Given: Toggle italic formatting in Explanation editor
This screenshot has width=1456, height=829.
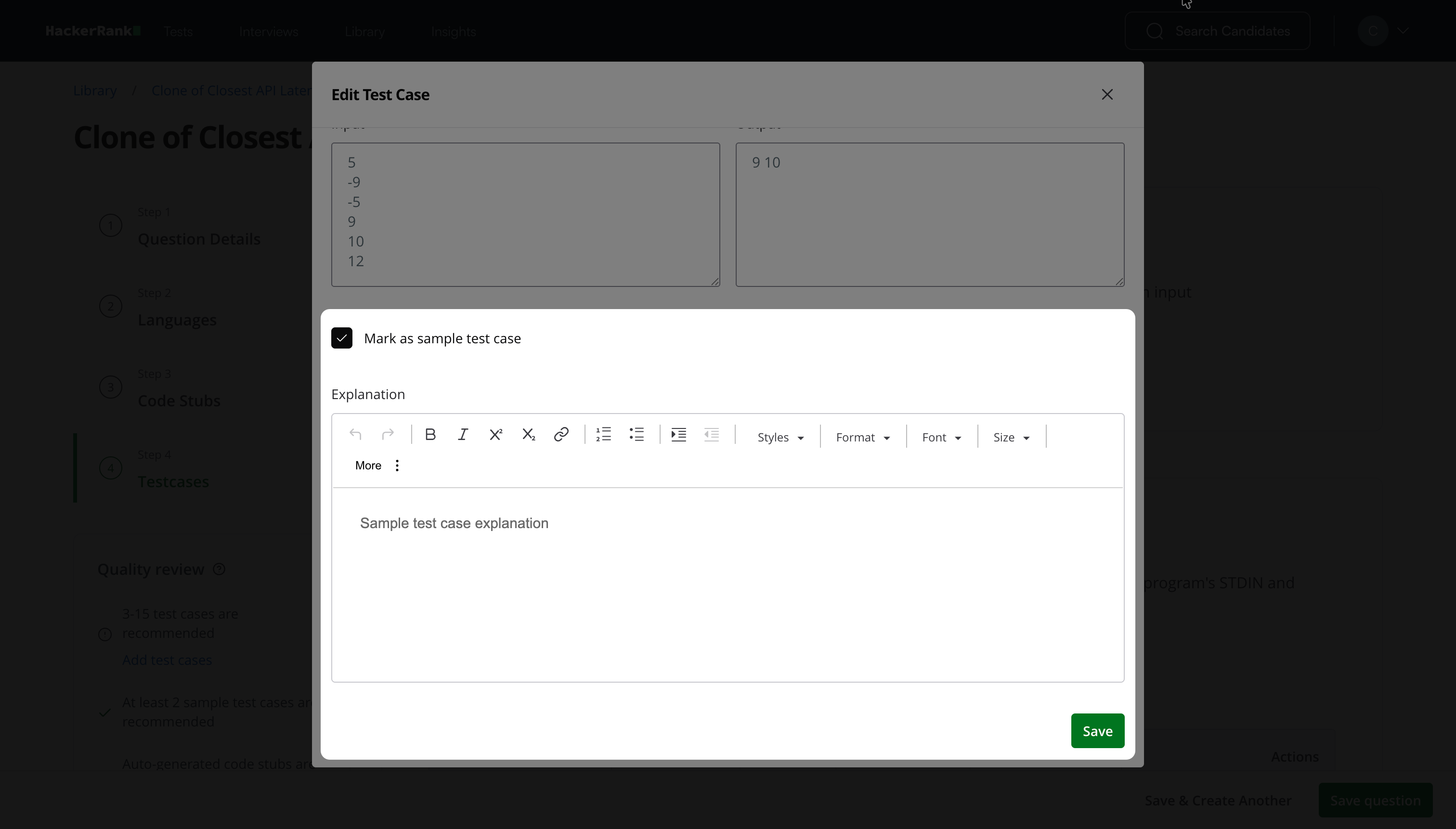Looking at the screenshot, I should [463, 435].
